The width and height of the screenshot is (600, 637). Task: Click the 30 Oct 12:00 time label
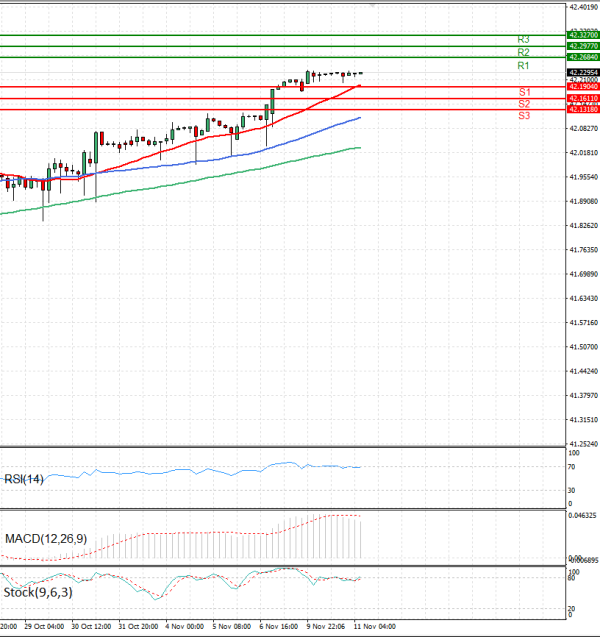pos(90,629)
